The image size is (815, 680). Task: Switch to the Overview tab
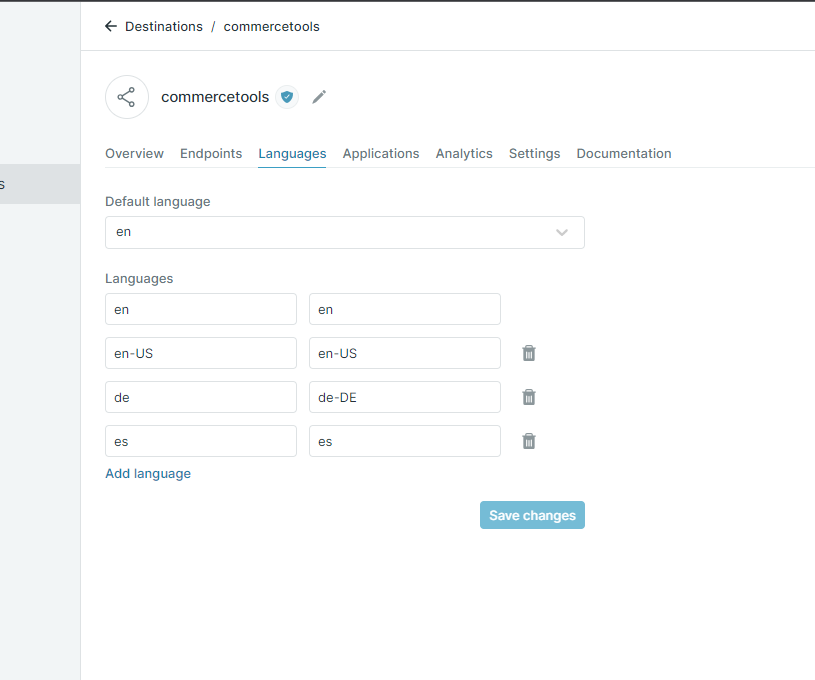[134, 153]
